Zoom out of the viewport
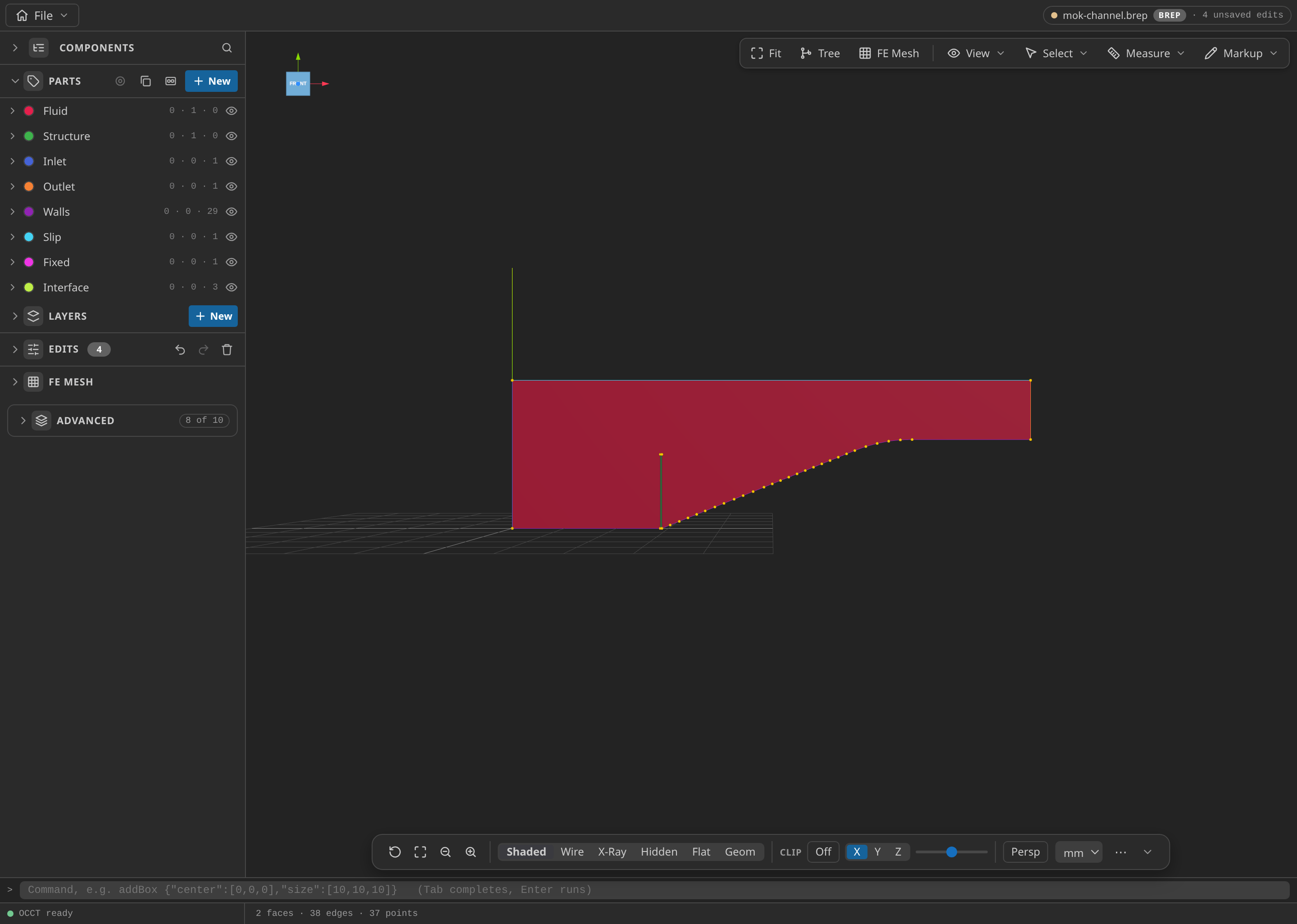1297x924 pixels. [445, 852]
